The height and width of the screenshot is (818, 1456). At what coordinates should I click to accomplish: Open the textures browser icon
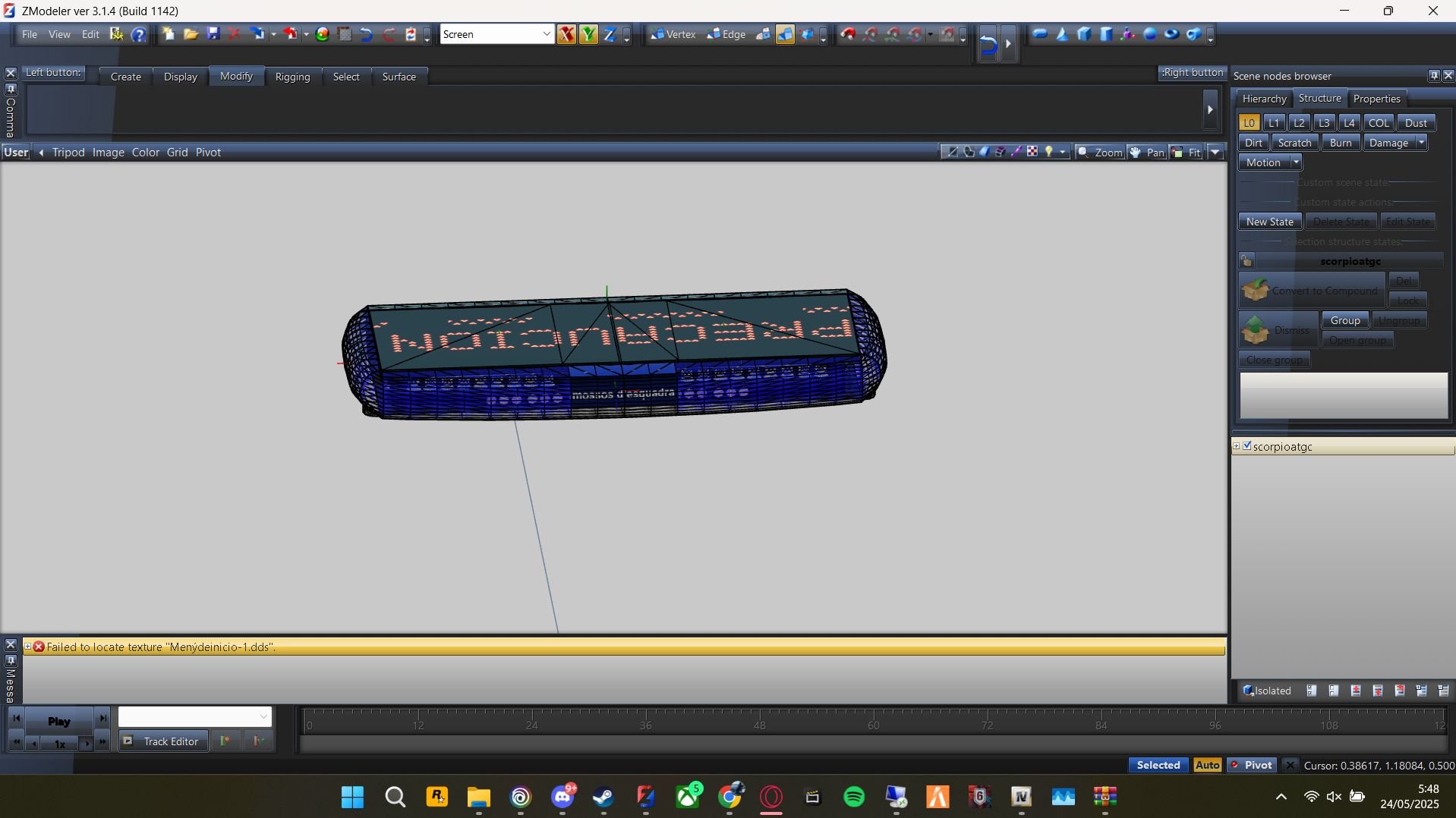[x=345, y=34]
